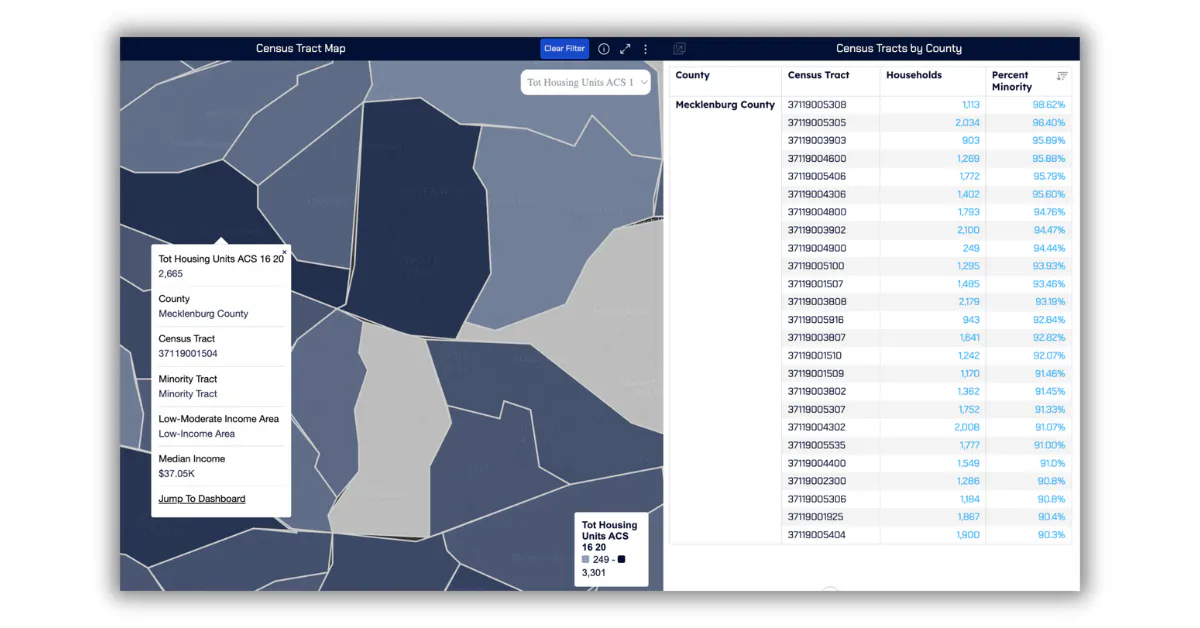Click the darkest swatch in the legend gradient
The height and width of the screenshot is (628, 1200).
pos(621,559)
